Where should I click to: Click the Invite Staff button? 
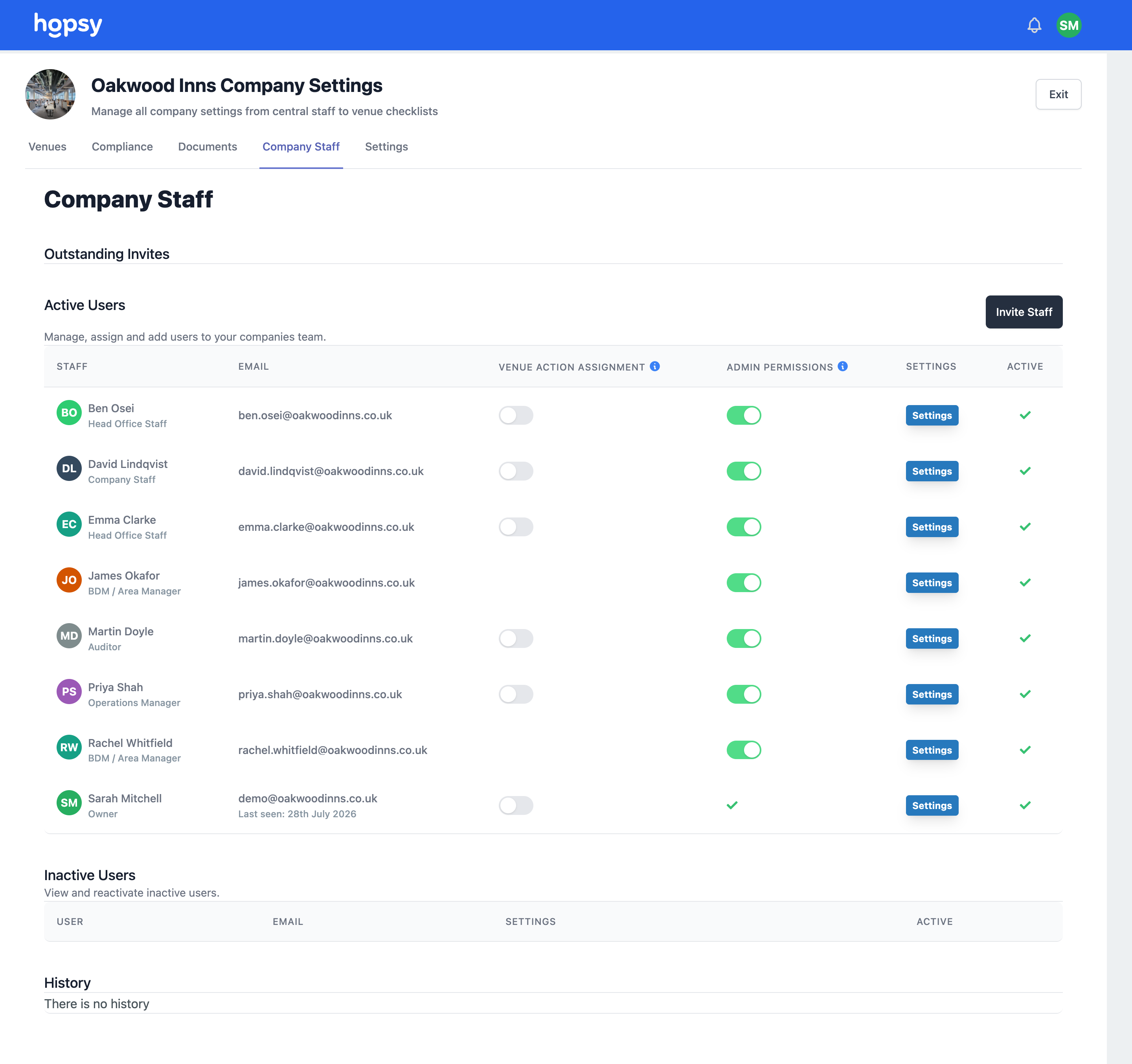click(1024, 312)
